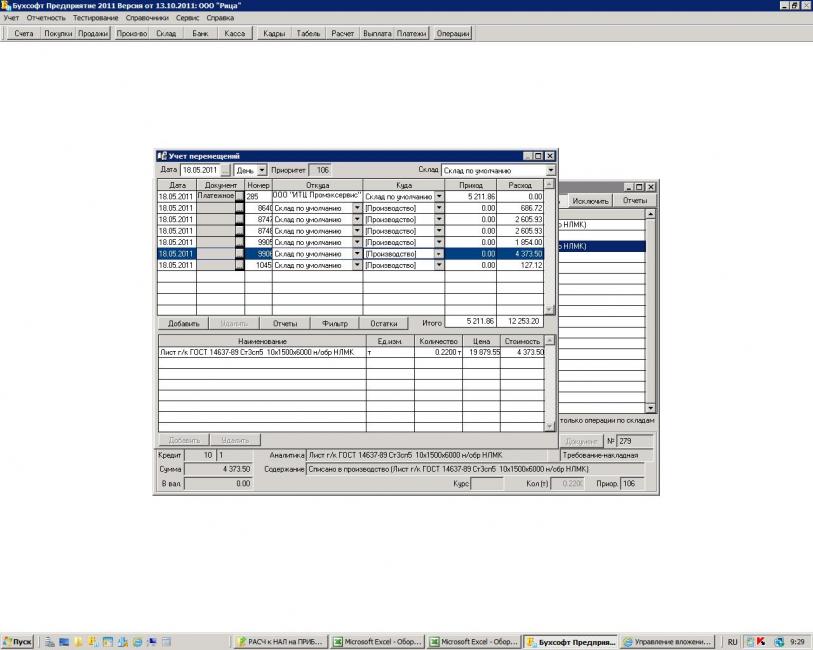Open Куда dropdown in the first row
The image size is (813, 650).
438,197
